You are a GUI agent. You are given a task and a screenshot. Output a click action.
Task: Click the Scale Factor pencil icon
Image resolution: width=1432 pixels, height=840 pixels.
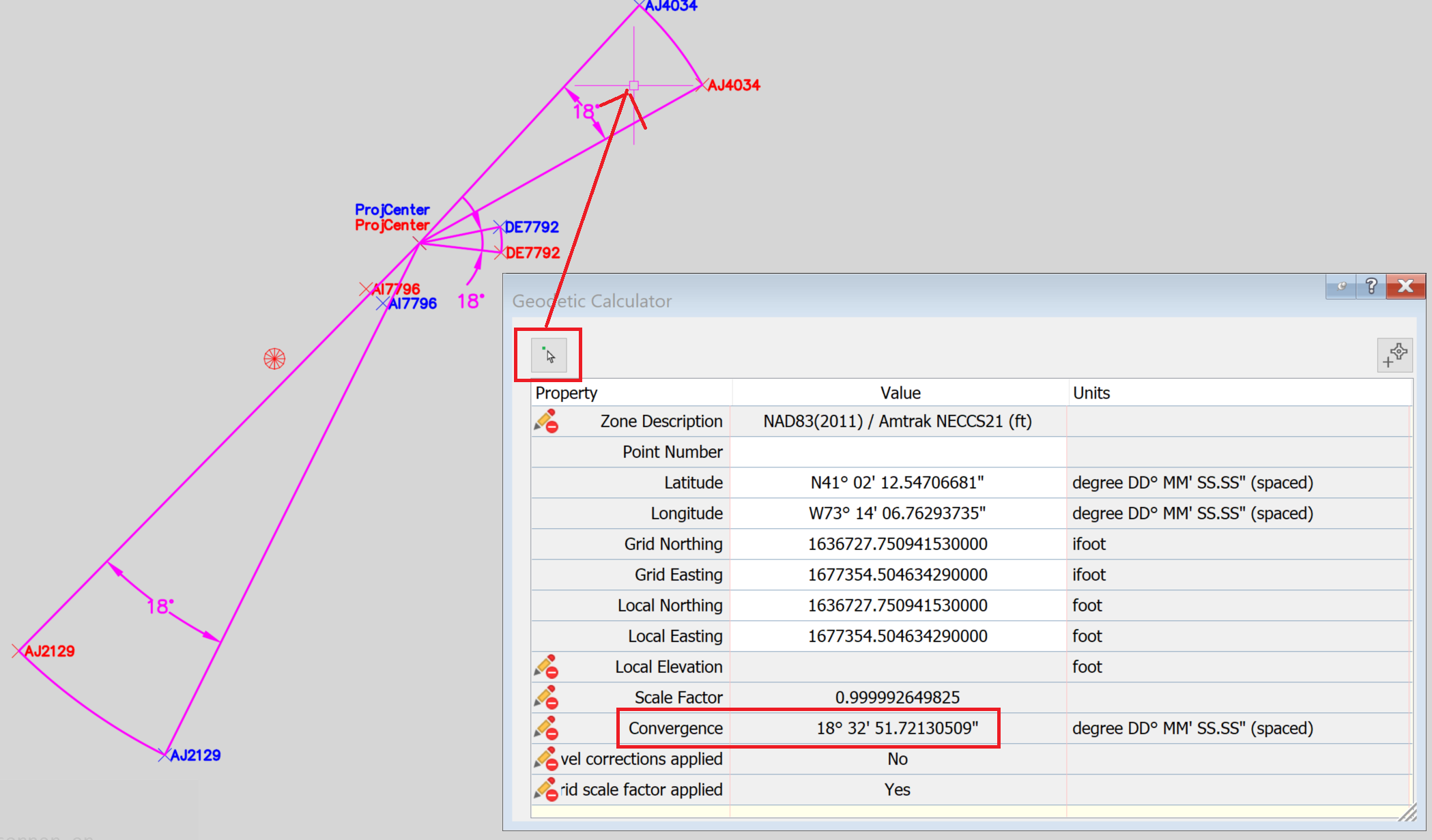click(x=546, y=697)
